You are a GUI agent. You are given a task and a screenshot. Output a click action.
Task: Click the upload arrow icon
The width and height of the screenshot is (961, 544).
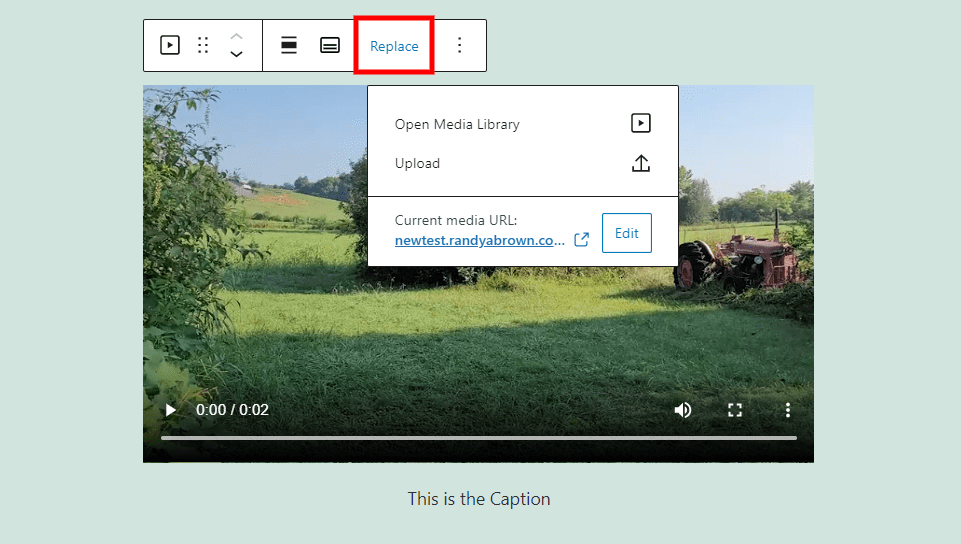tap(641, 163)
